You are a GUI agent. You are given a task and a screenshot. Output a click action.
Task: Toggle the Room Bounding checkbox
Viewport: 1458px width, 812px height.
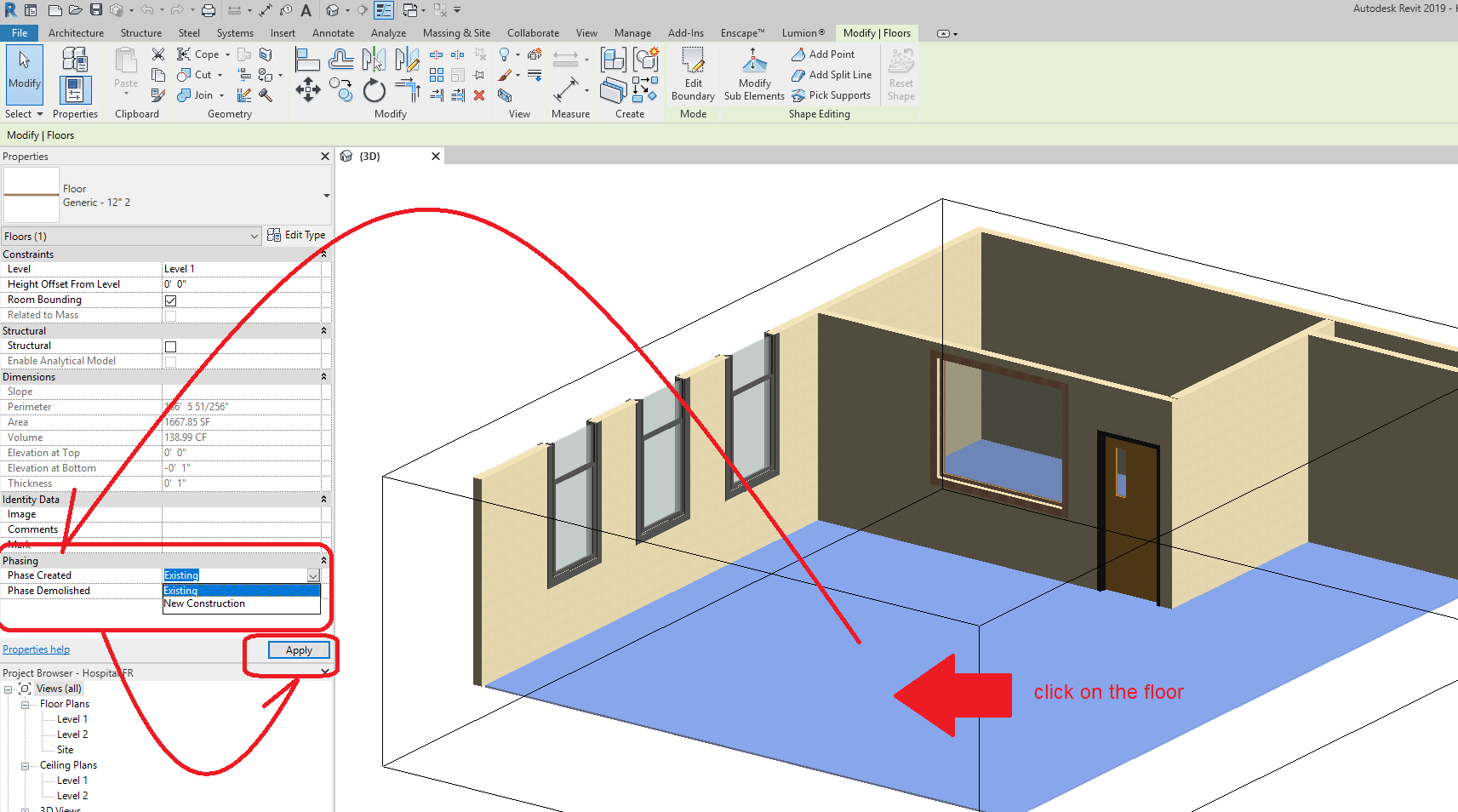170,300
